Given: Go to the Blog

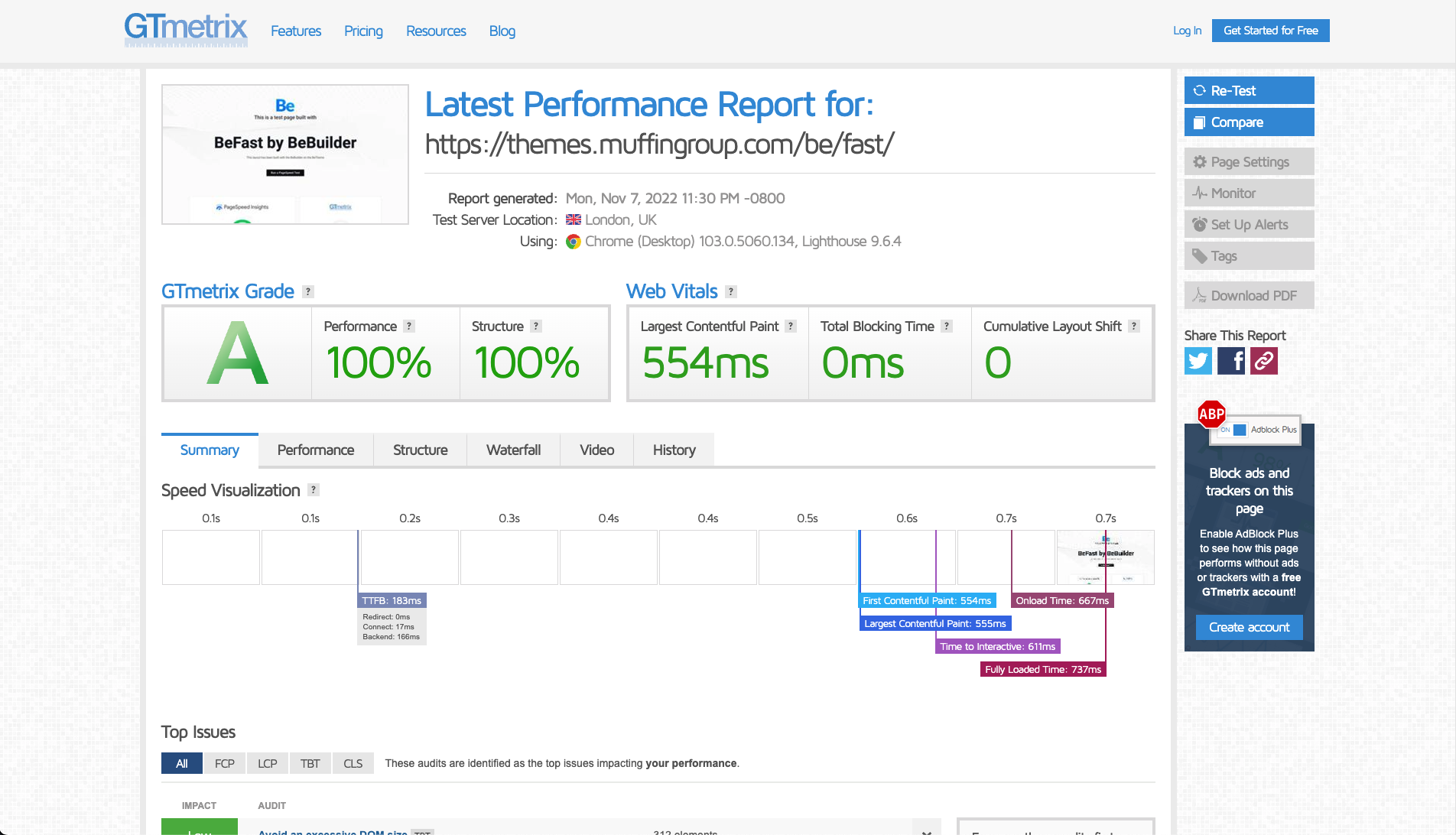Looking at the screenshot, I should pyautogui.click(x=502, y=31).
